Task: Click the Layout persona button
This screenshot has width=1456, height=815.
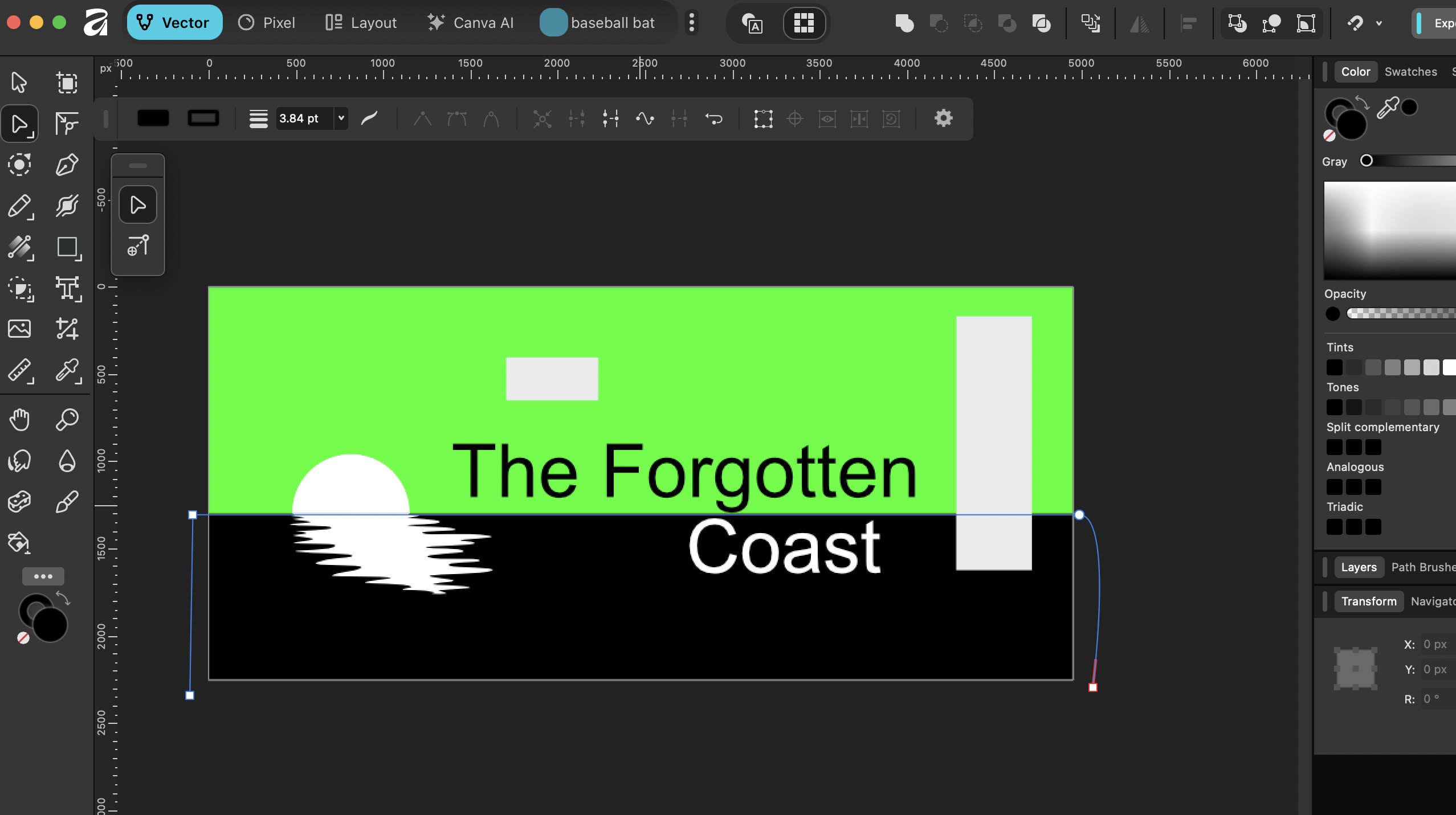Action: click(361, 23)
